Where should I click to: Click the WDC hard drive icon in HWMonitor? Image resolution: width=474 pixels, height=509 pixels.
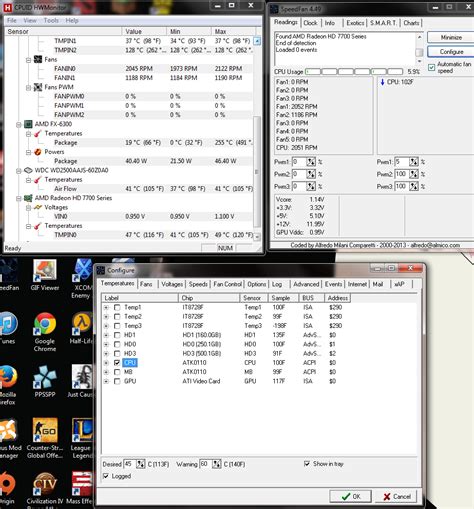[x=28, y=170]
